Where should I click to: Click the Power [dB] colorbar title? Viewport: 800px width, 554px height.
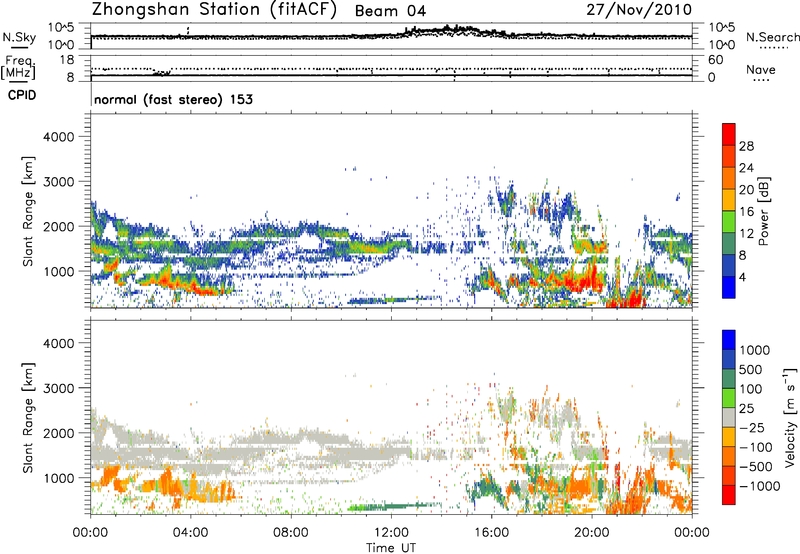[x=763, y=211]
